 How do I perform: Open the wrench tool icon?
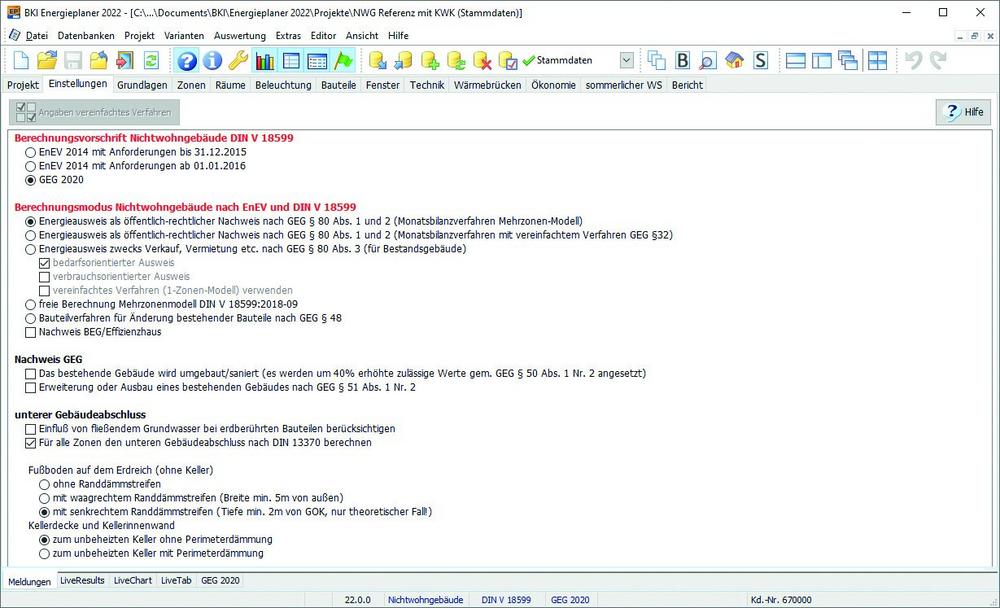point(238,61)
